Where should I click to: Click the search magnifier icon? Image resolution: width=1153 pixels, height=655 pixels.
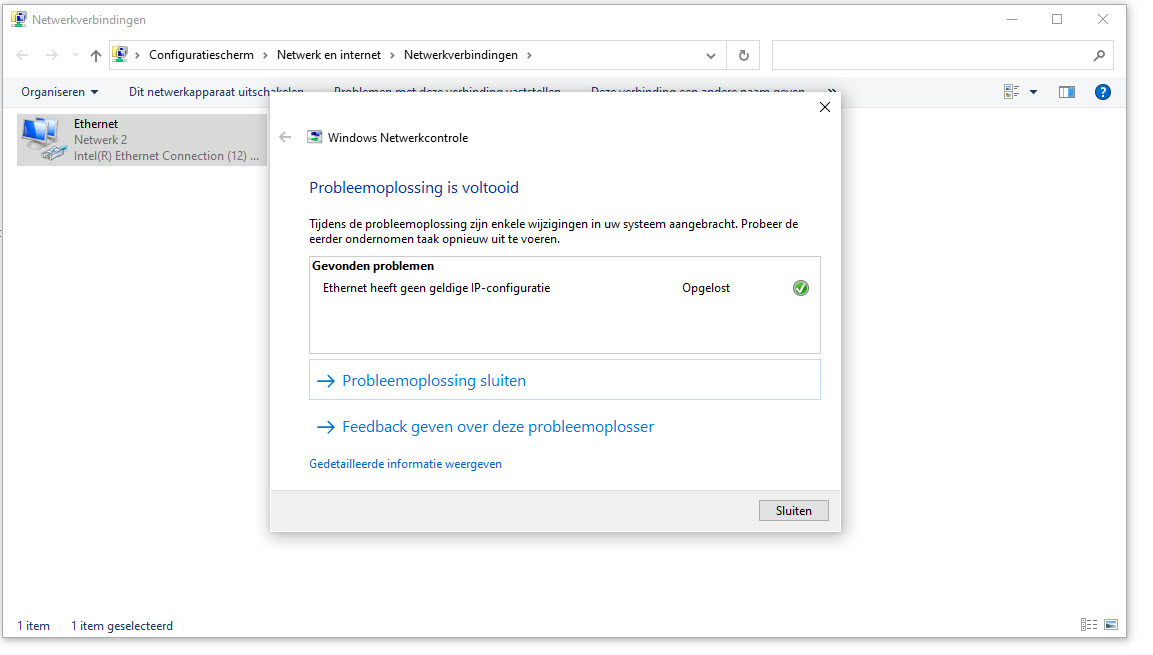pyautogui.click(x=1099, y=55)
